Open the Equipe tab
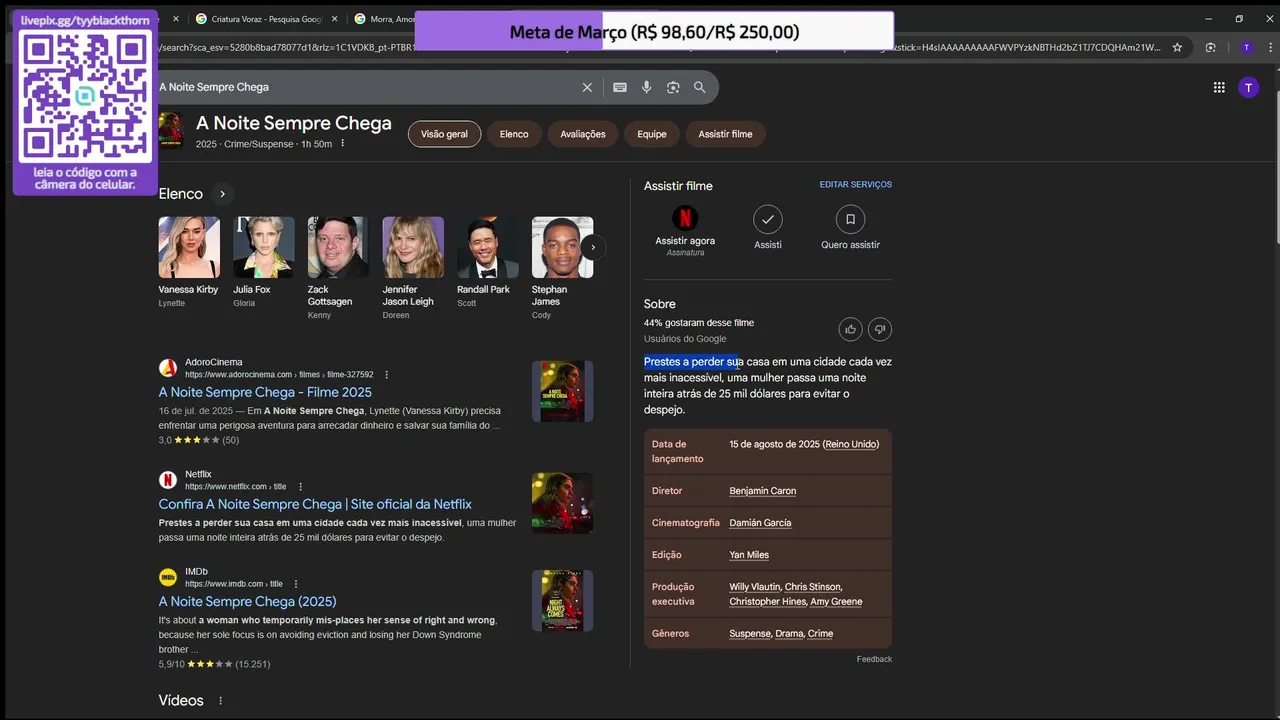This screenshot has height=720, width=1280. (x=652, y=134)
